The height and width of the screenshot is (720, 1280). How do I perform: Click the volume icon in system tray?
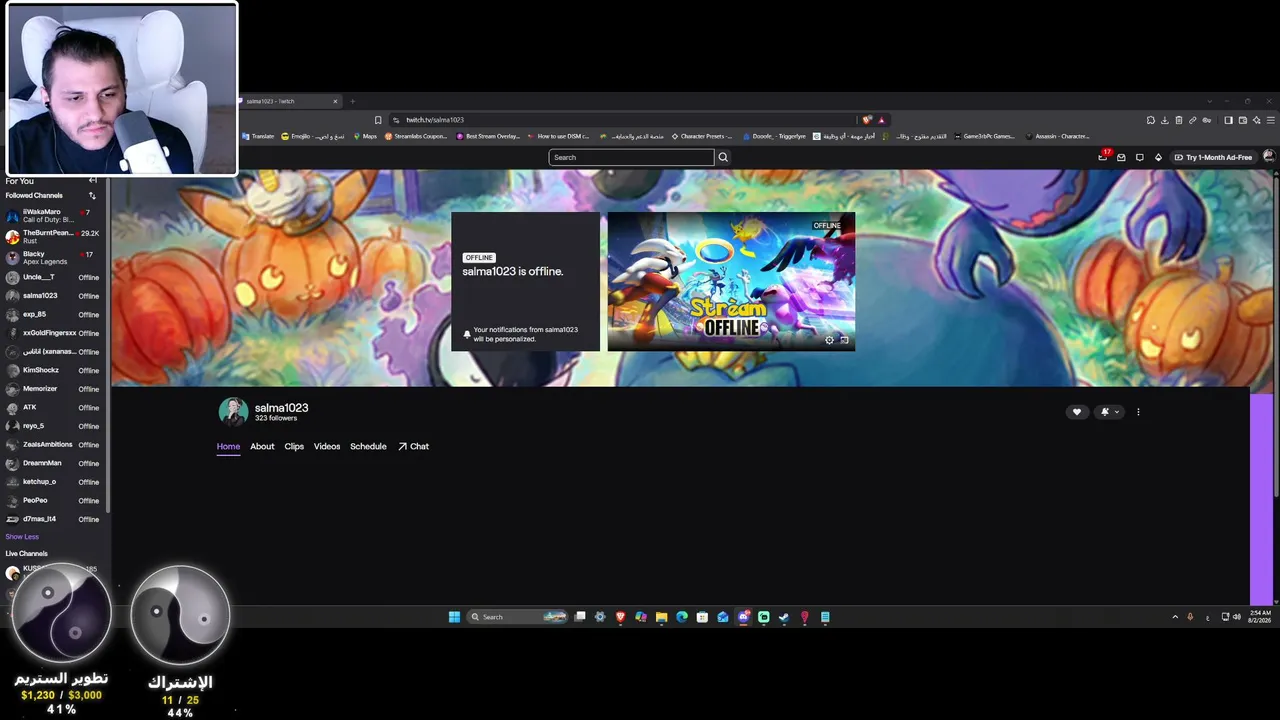click(1237, 617)
